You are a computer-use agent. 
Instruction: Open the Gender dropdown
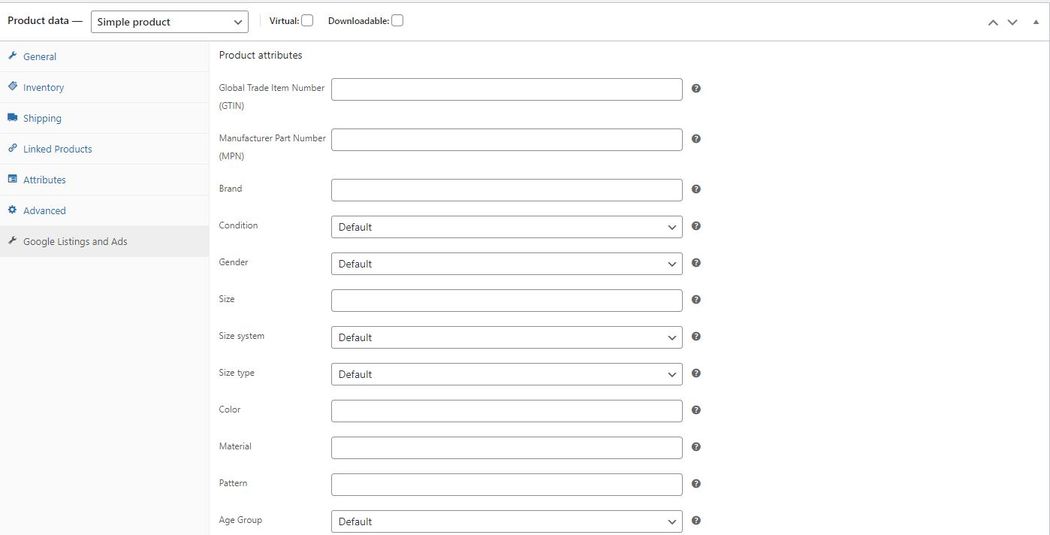pos(506,264)
